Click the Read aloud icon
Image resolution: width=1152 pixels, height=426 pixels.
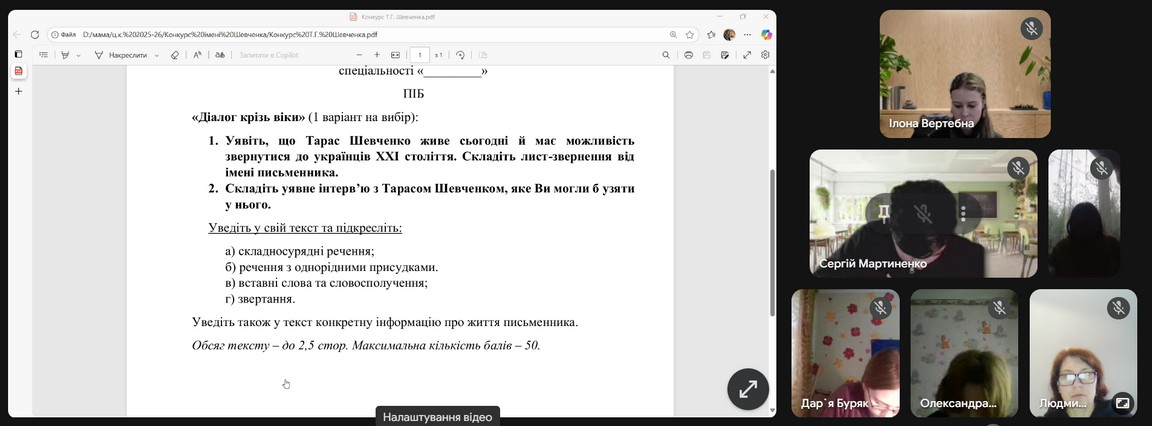[198, 55]
